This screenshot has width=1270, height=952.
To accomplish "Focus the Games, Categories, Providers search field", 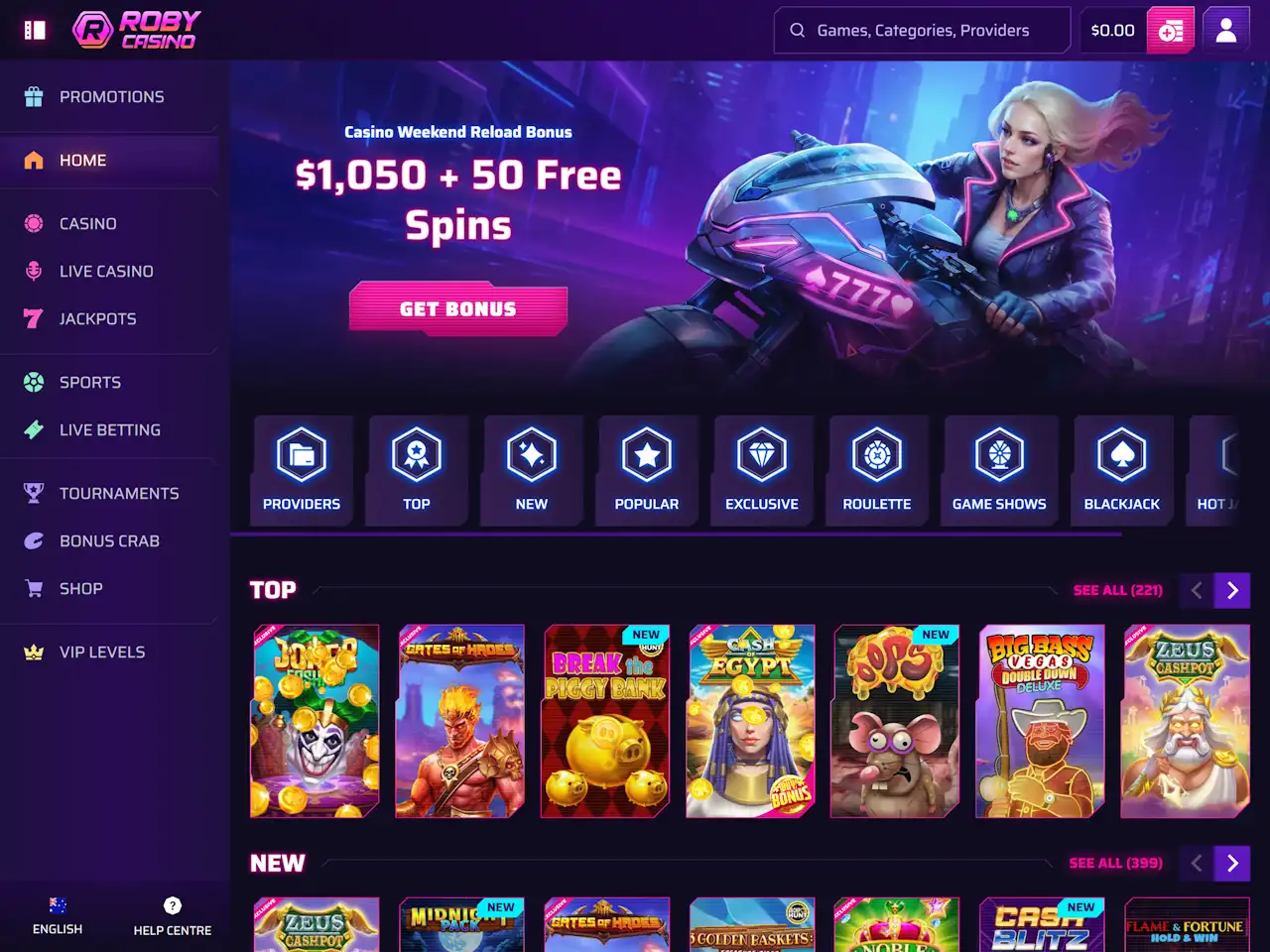I will [922, 30].
